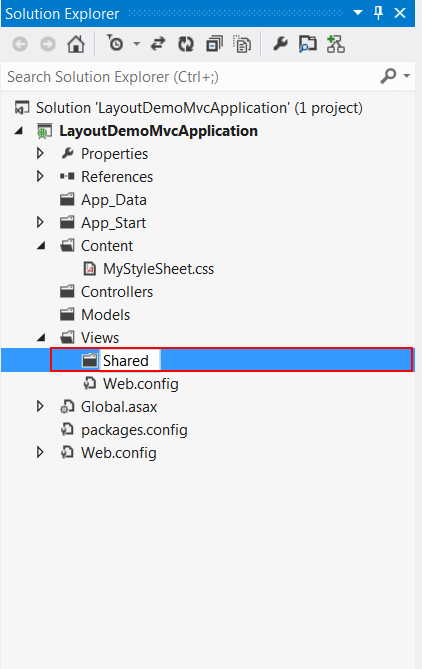Screen dimensions: 422x669
Task: Select MyStyleSheet.css file
Action: point(158,269)
